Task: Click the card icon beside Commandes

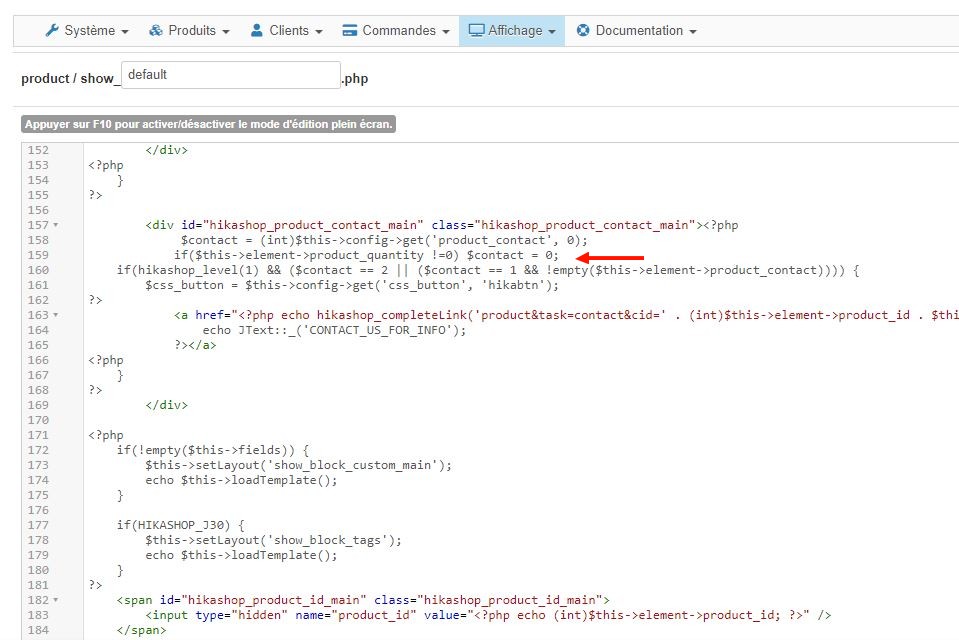Action: [349, 31]
